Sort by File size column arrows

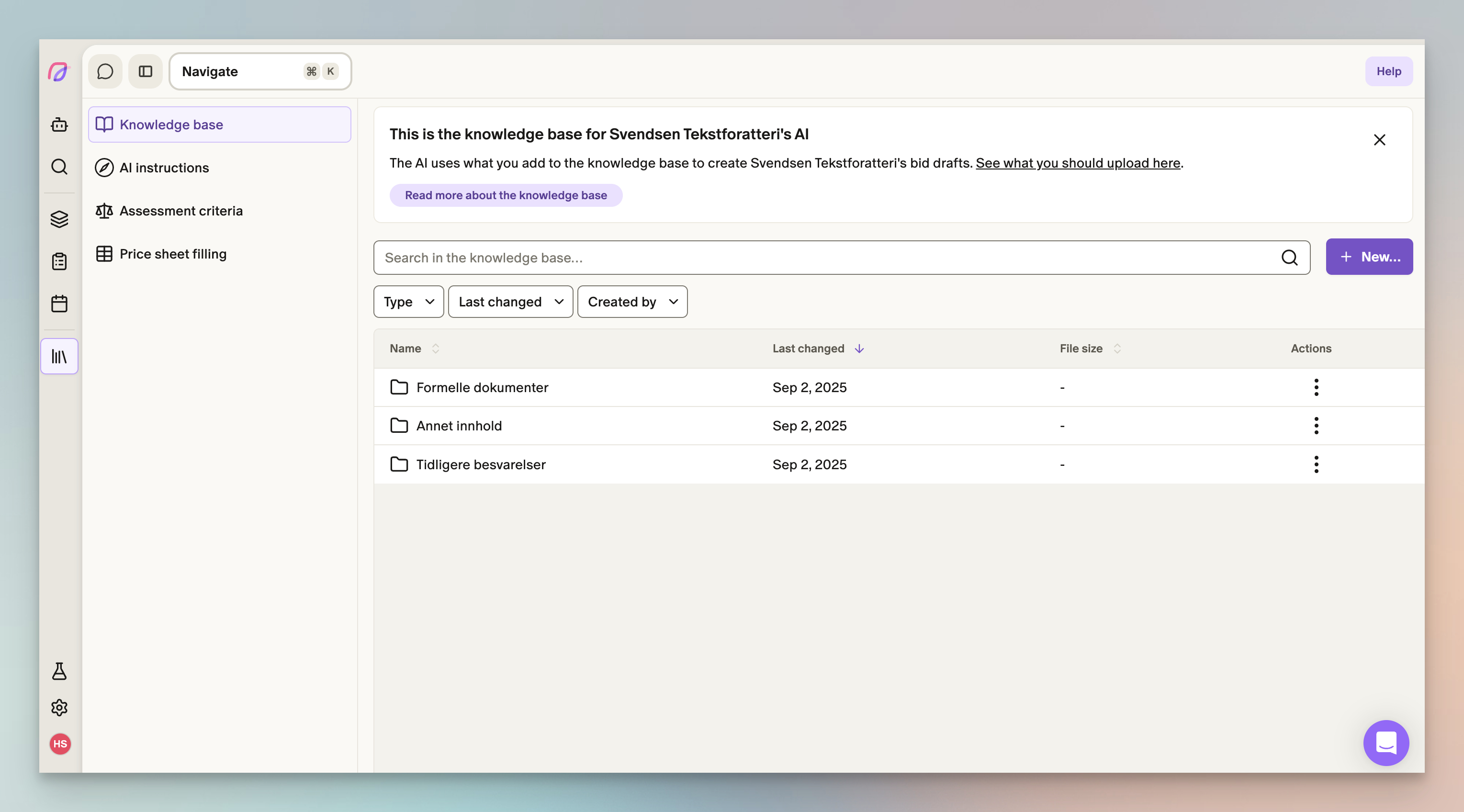(x=1117, y=349)
